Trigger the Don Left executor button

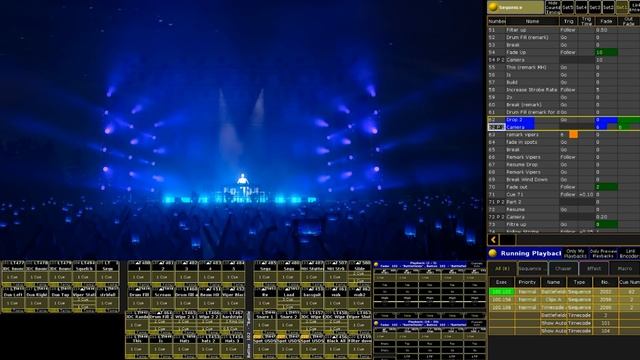point(13,300)
